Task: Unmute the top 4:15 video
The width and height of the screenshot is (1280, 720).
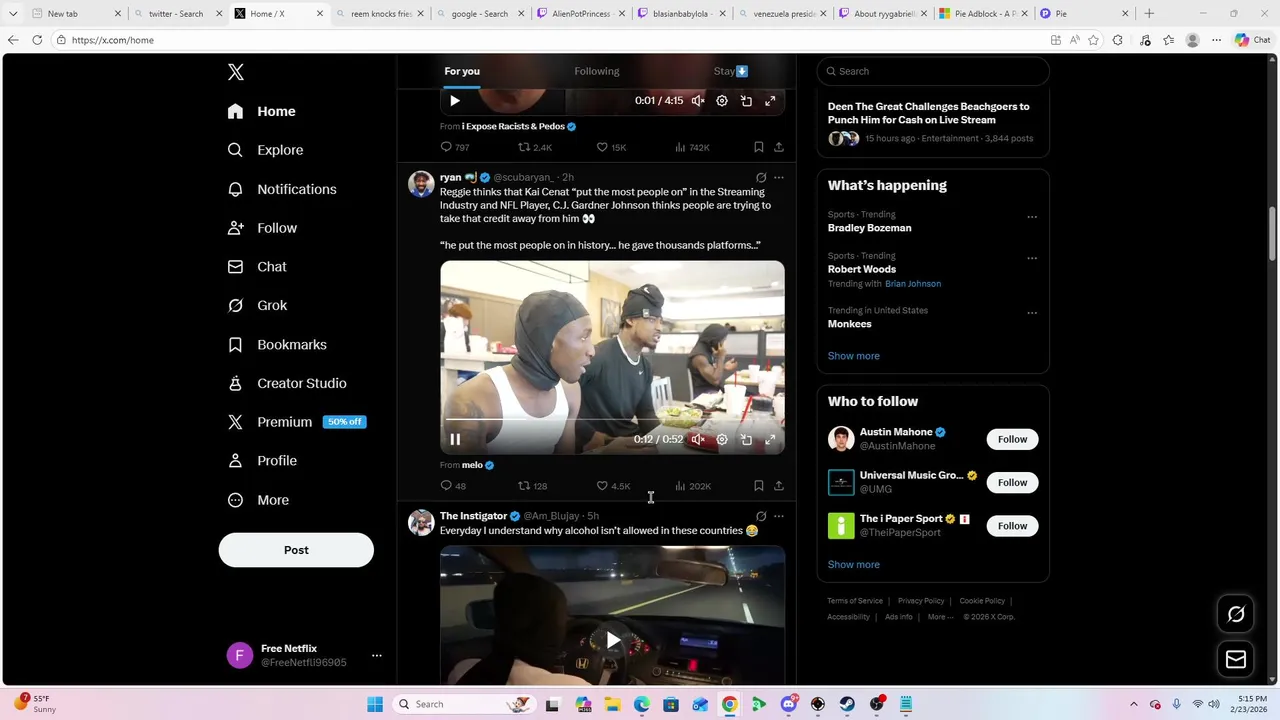Action: click(698, 101)
